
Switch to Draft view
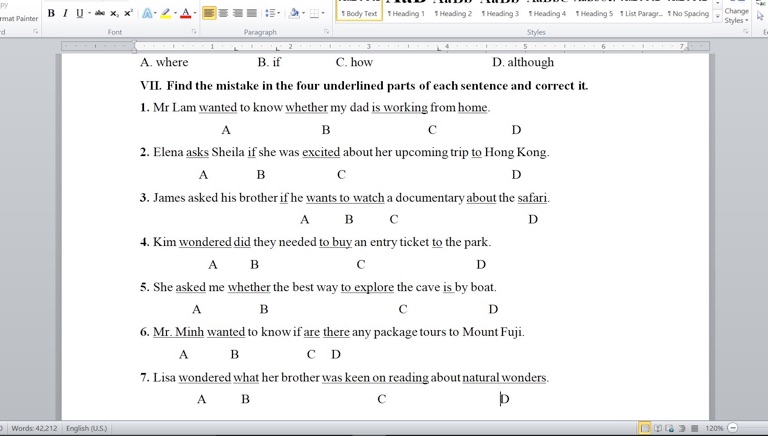pyautogui.click(x=694, y=428)
